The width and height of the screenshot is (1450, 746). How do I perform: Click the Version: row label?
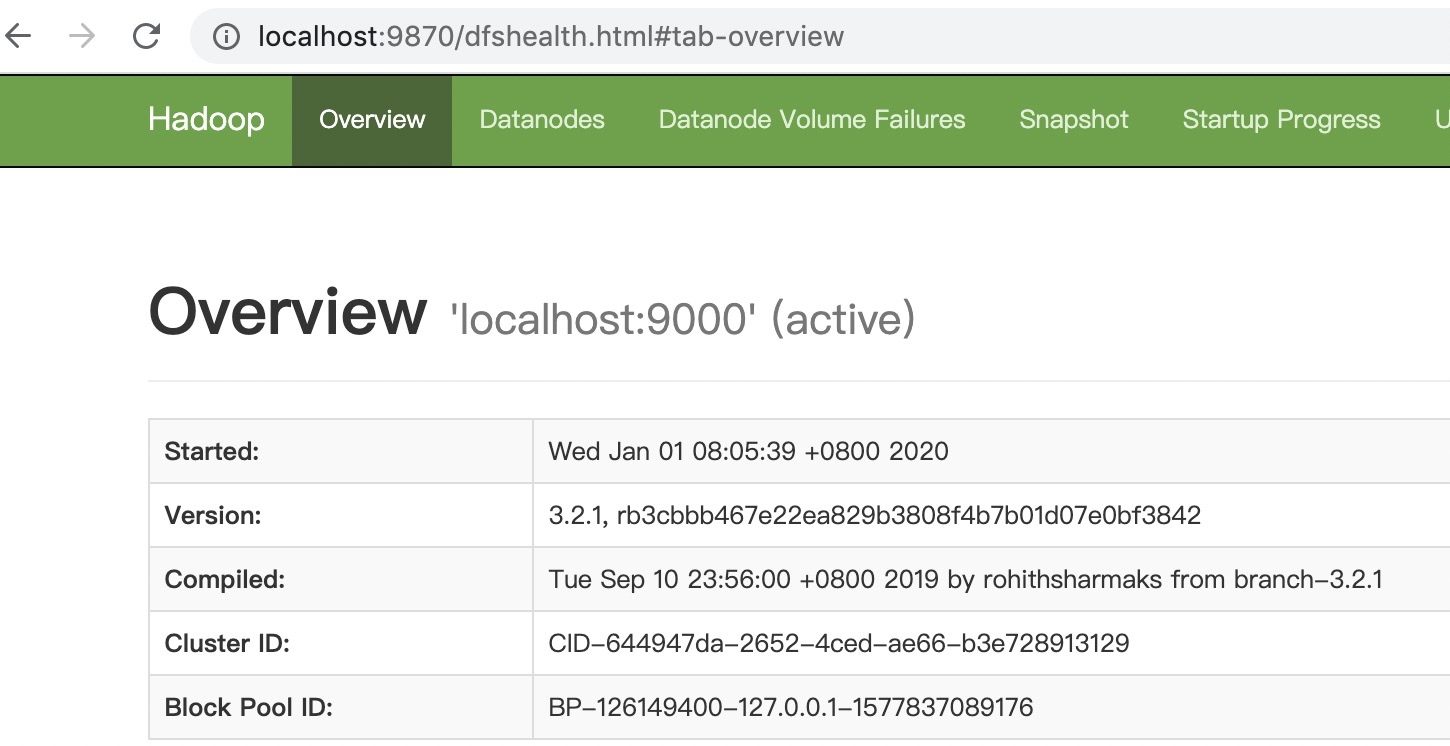(213, 515)
